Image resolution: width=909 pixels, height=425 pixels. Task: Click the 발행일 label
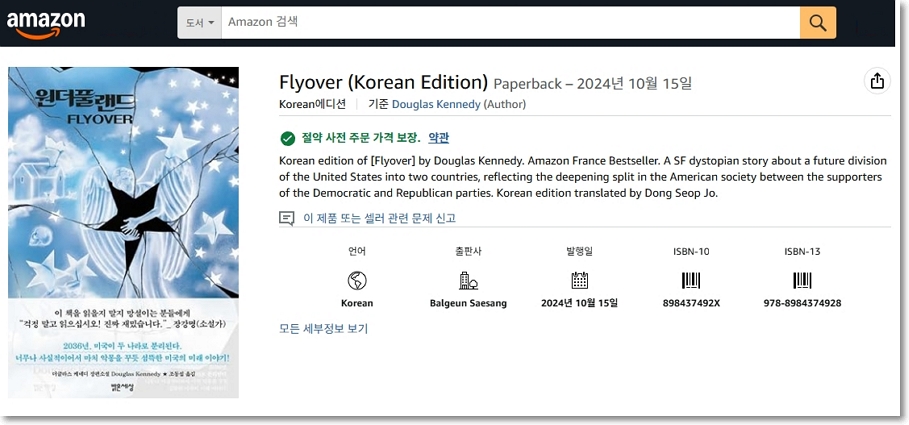pyautogui.click(x=579, y=252)
